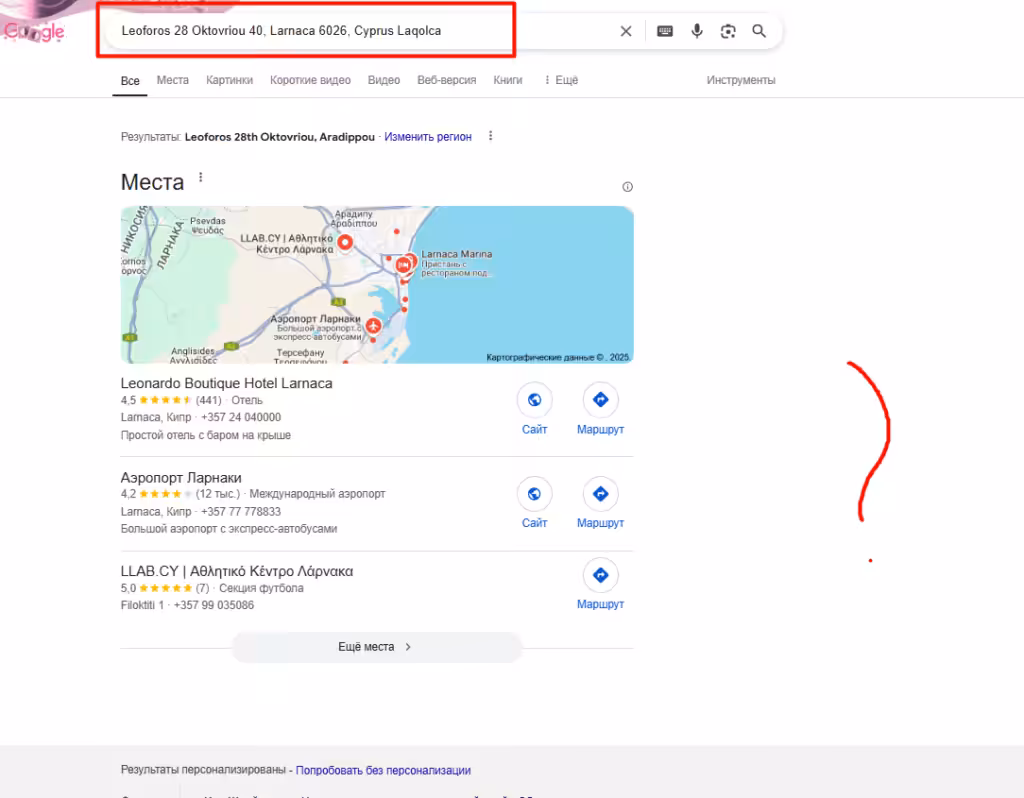Open Leonardo Boutique Hotel Larnaca listing
Screen dimensions: 1024x798
[x=227, y=383]
